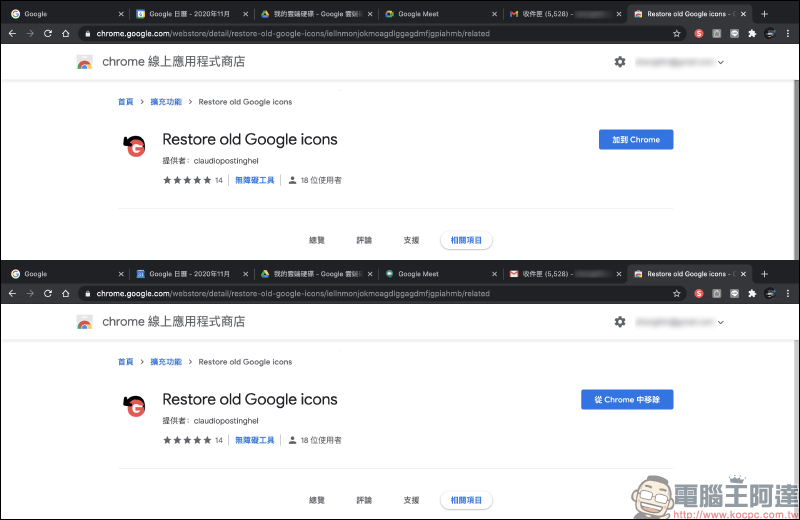Close Google 日曆 tab in bottom window
Image resolution: width=800 pixels, height=520 pixels.
245,274
